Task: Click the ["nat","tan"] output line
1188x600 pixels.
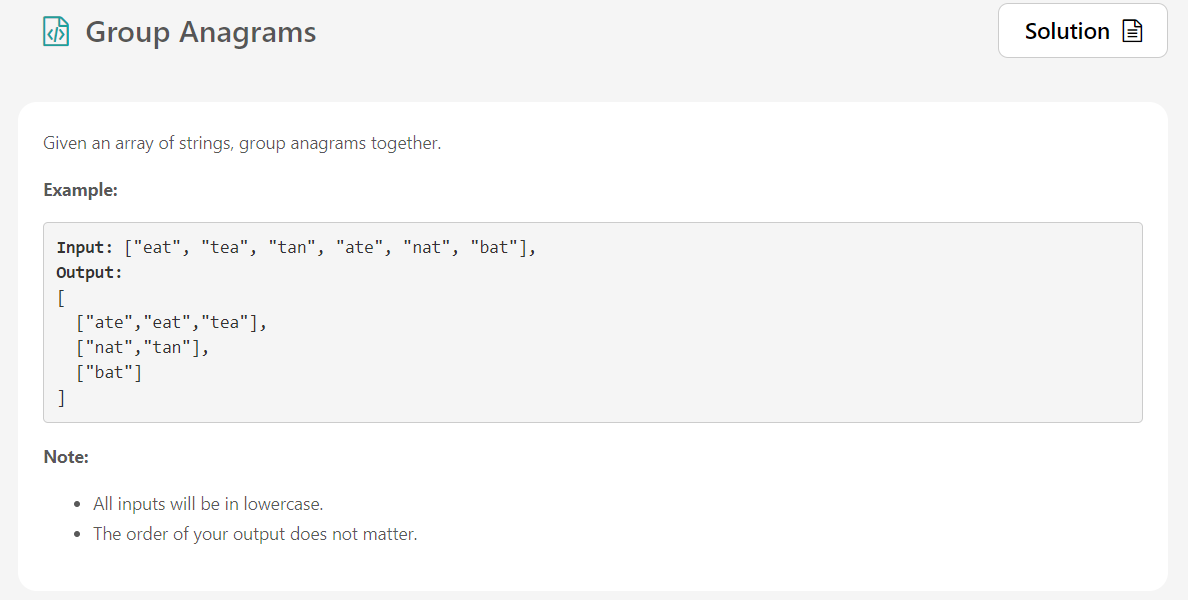Action: [142, 348]
